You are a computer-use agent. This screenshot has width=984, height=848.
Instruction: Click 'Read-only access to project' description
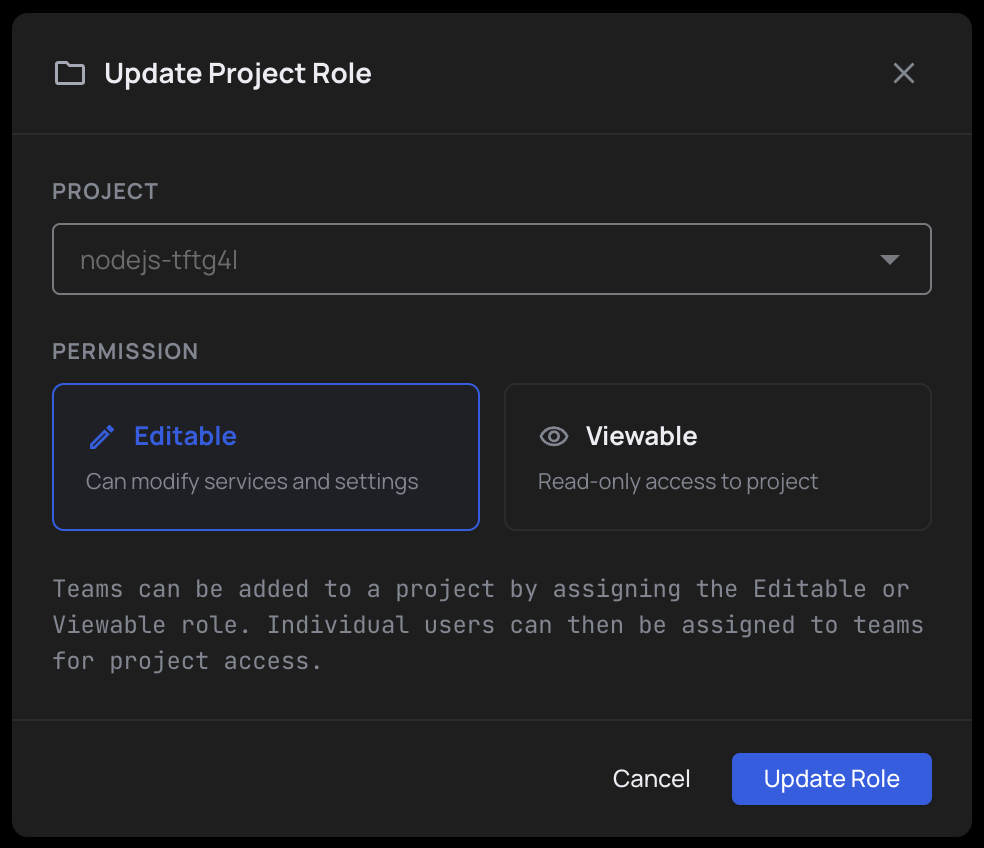tap(678, 481)
